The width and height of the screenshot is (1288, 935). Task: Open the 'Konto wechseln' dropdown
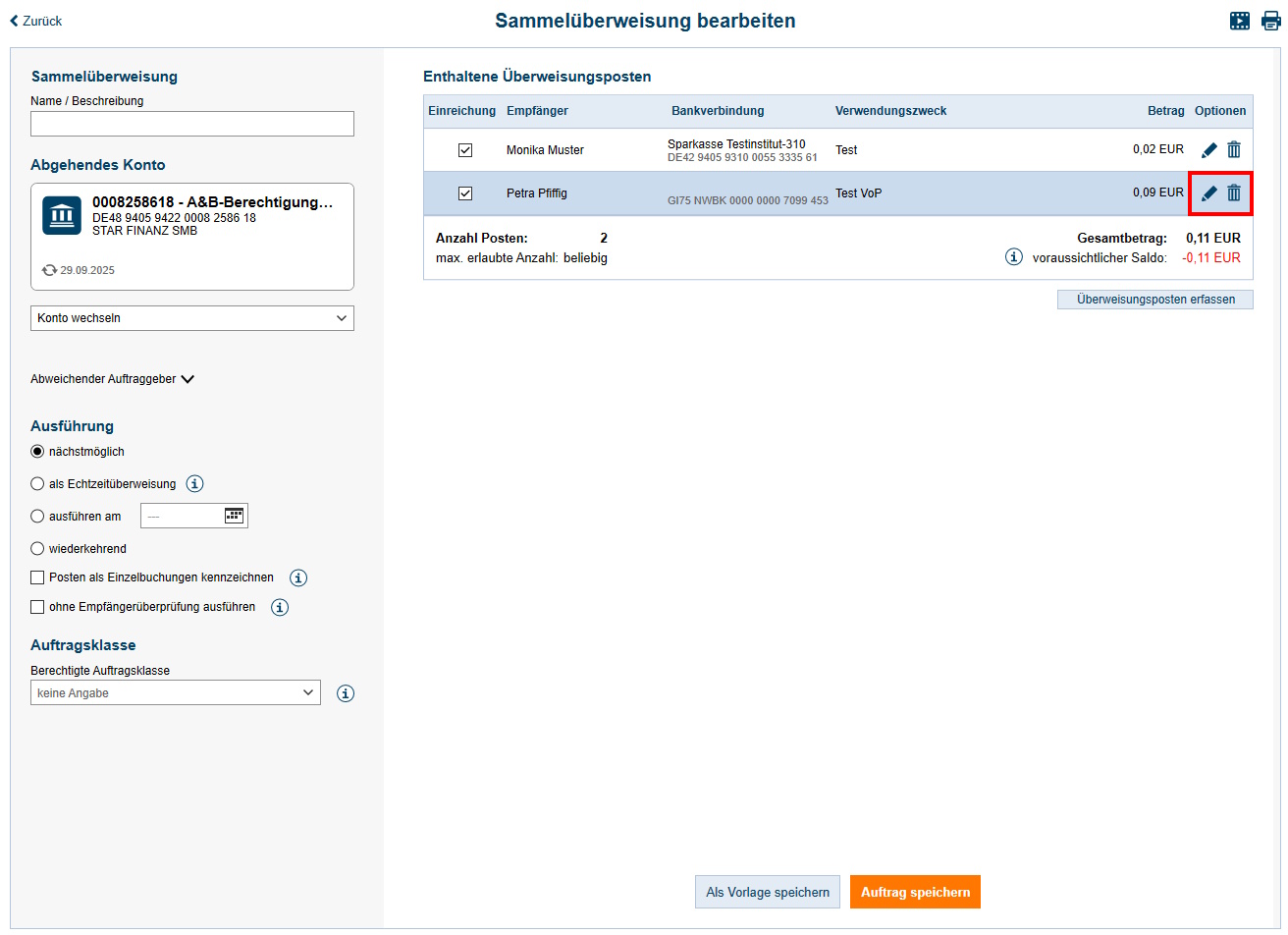point(191,317)
